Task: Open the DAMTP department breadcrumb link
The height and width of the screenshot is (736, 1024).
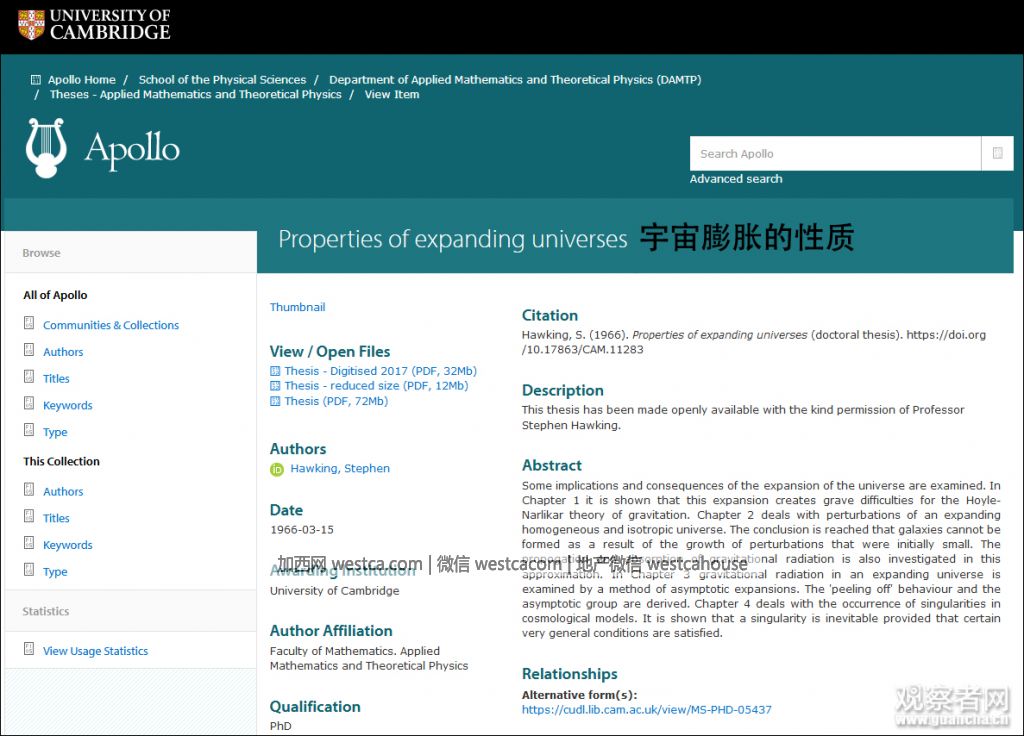Action: [x=514, y=80]
